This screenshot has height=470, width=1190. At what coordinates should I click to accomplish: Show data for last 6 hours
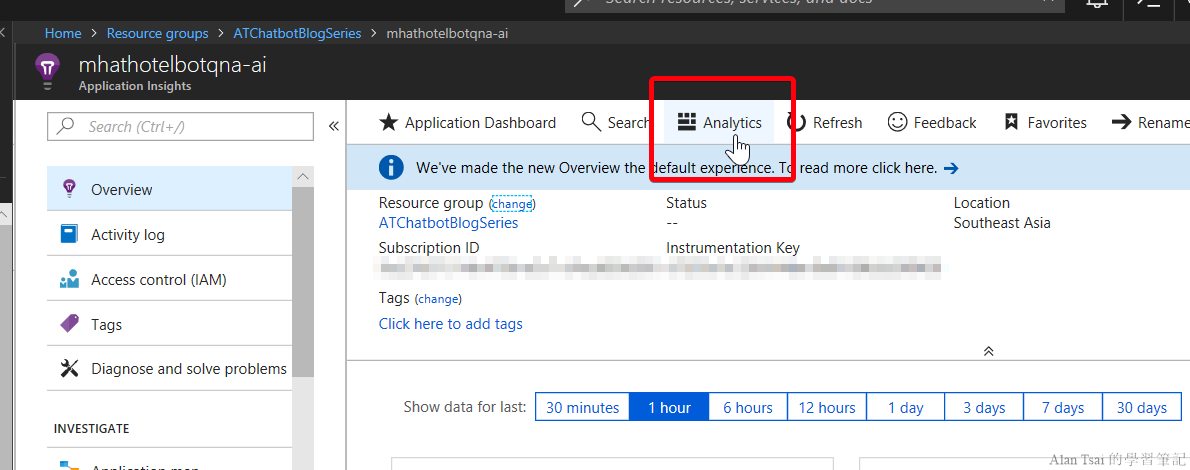point(748,408)
